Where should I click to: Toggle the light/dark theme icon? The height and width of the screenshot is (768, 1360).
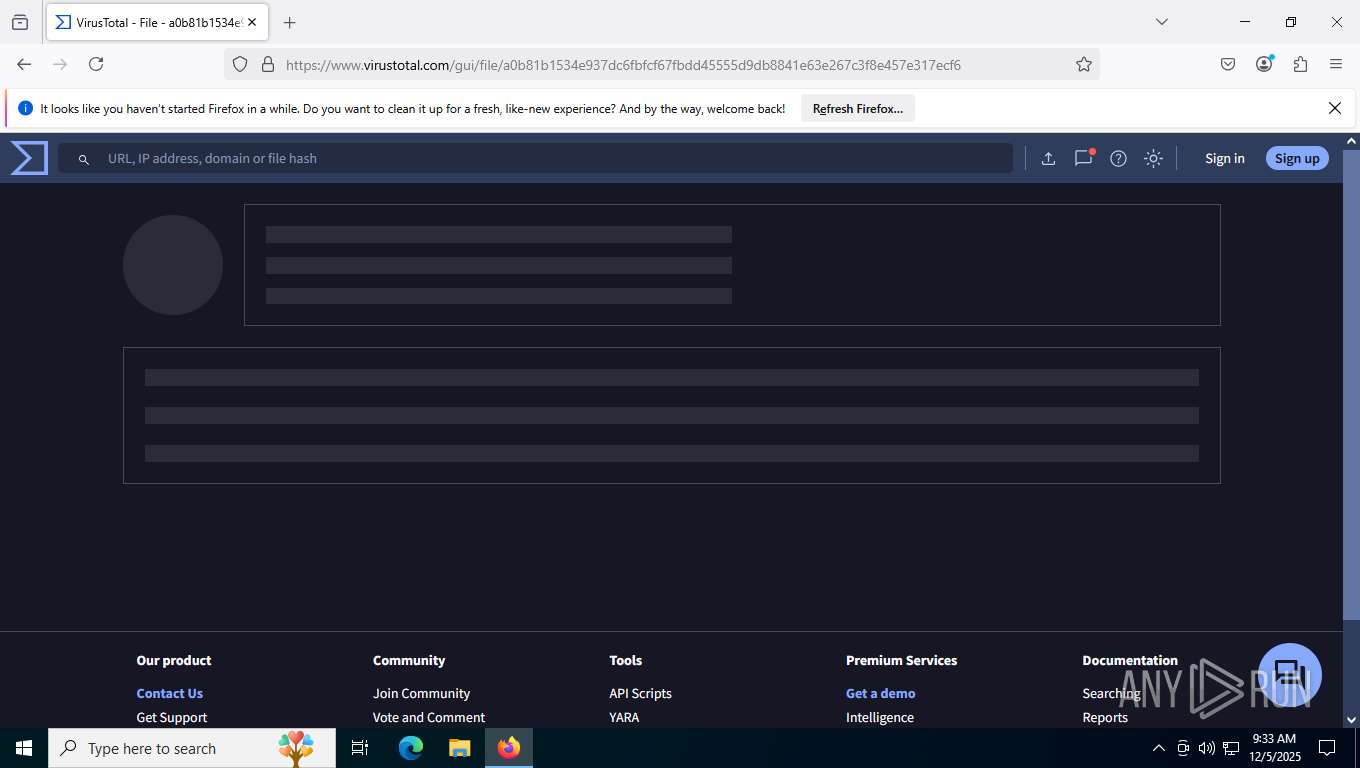pos(1153,158)
